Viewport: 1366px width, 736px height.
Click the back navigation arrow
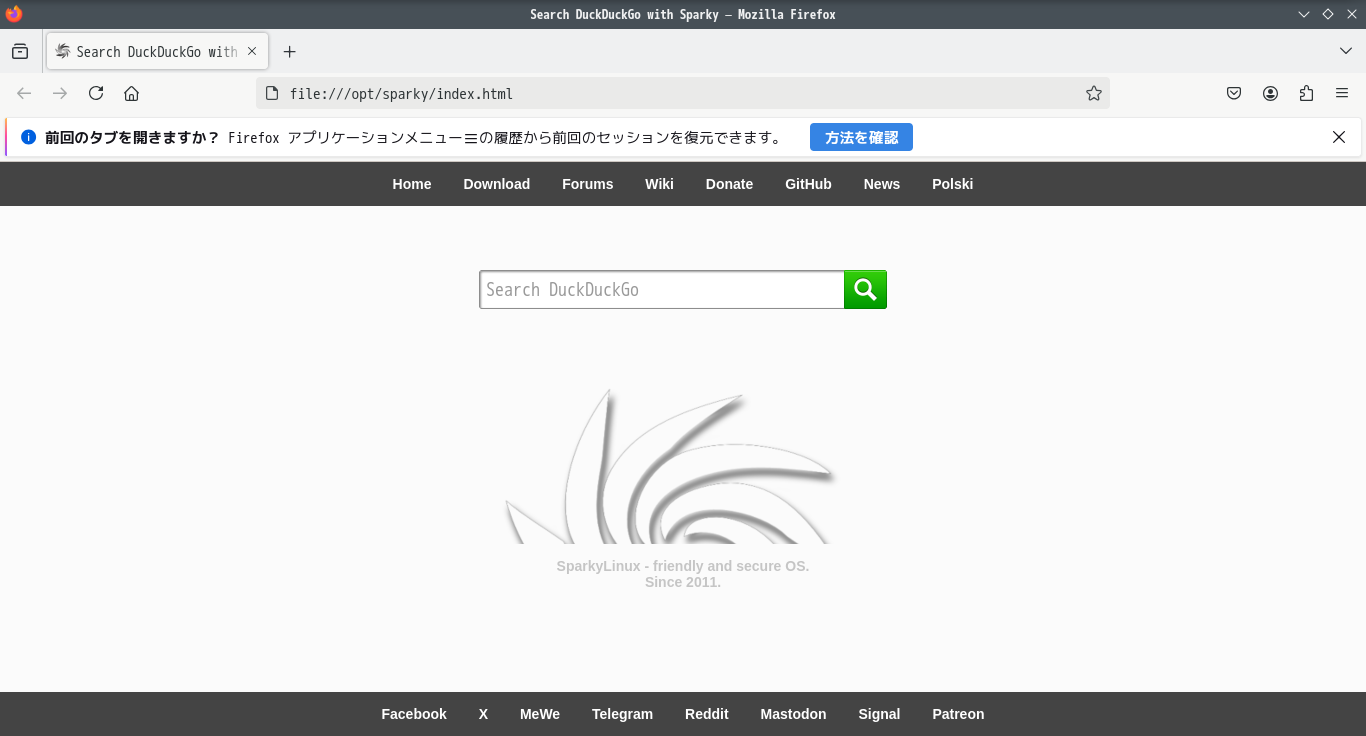click(24, 93)
